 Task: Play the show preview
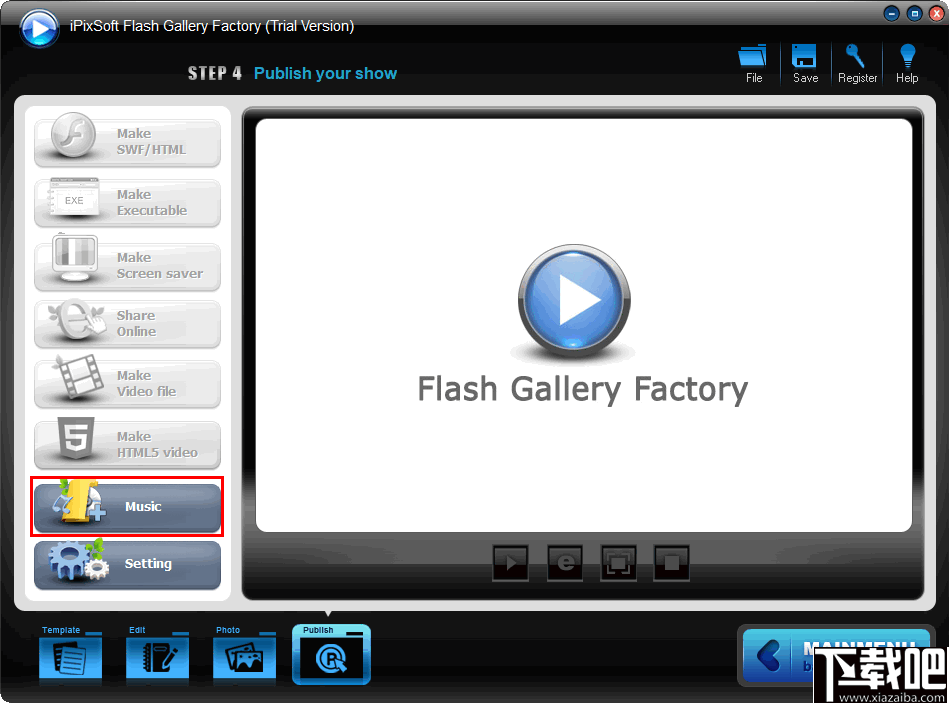[x=510, y=562]
